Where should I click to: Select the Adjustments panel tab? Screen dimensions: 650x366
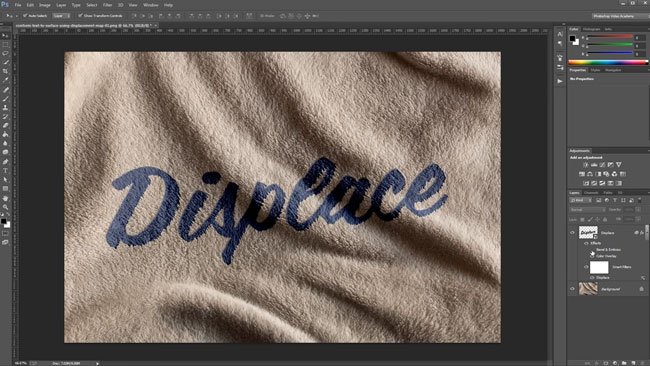click(579, 150)
